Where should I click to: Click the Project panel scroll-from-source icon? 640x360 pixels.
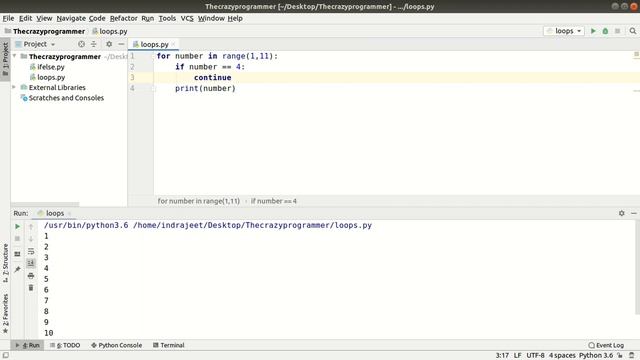[81, 44]
